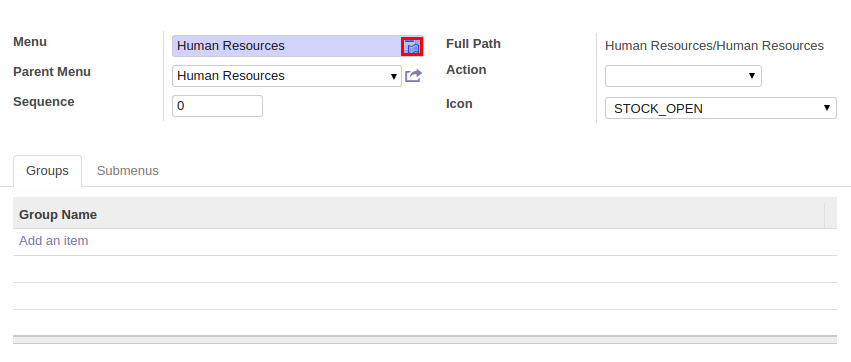Click the translate icon in the Menu field
The height and width of the screenshot is (362, 851).
412,47
